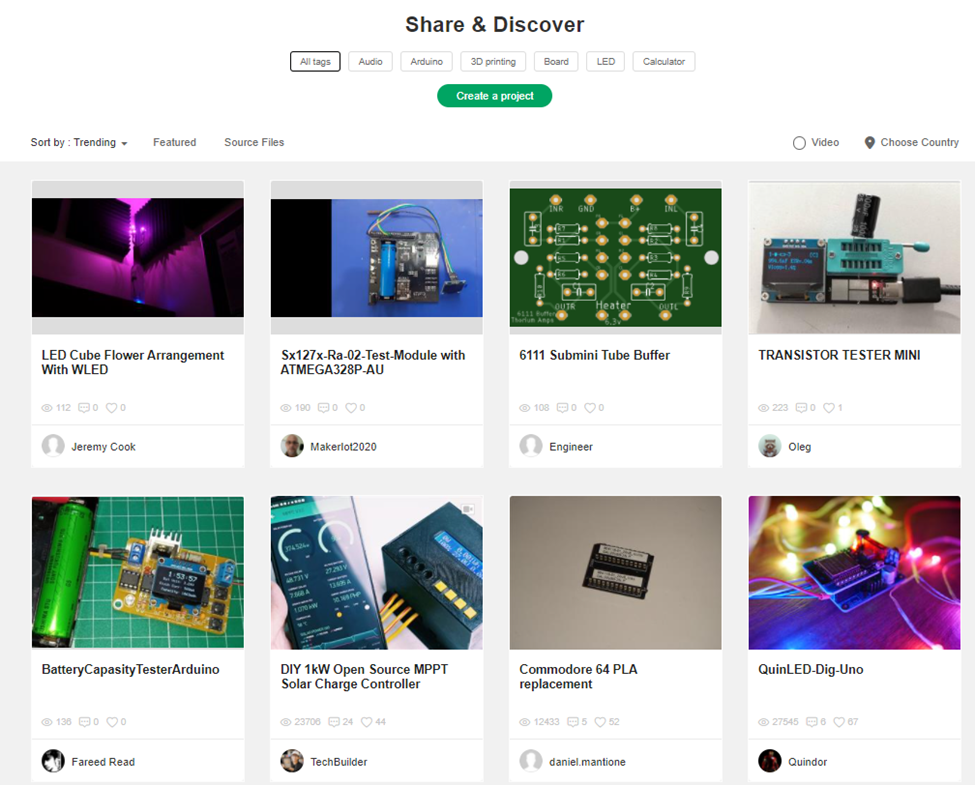Filter by Calculator tag
This screenshot has width=975, height=785.
coord(664,62)
